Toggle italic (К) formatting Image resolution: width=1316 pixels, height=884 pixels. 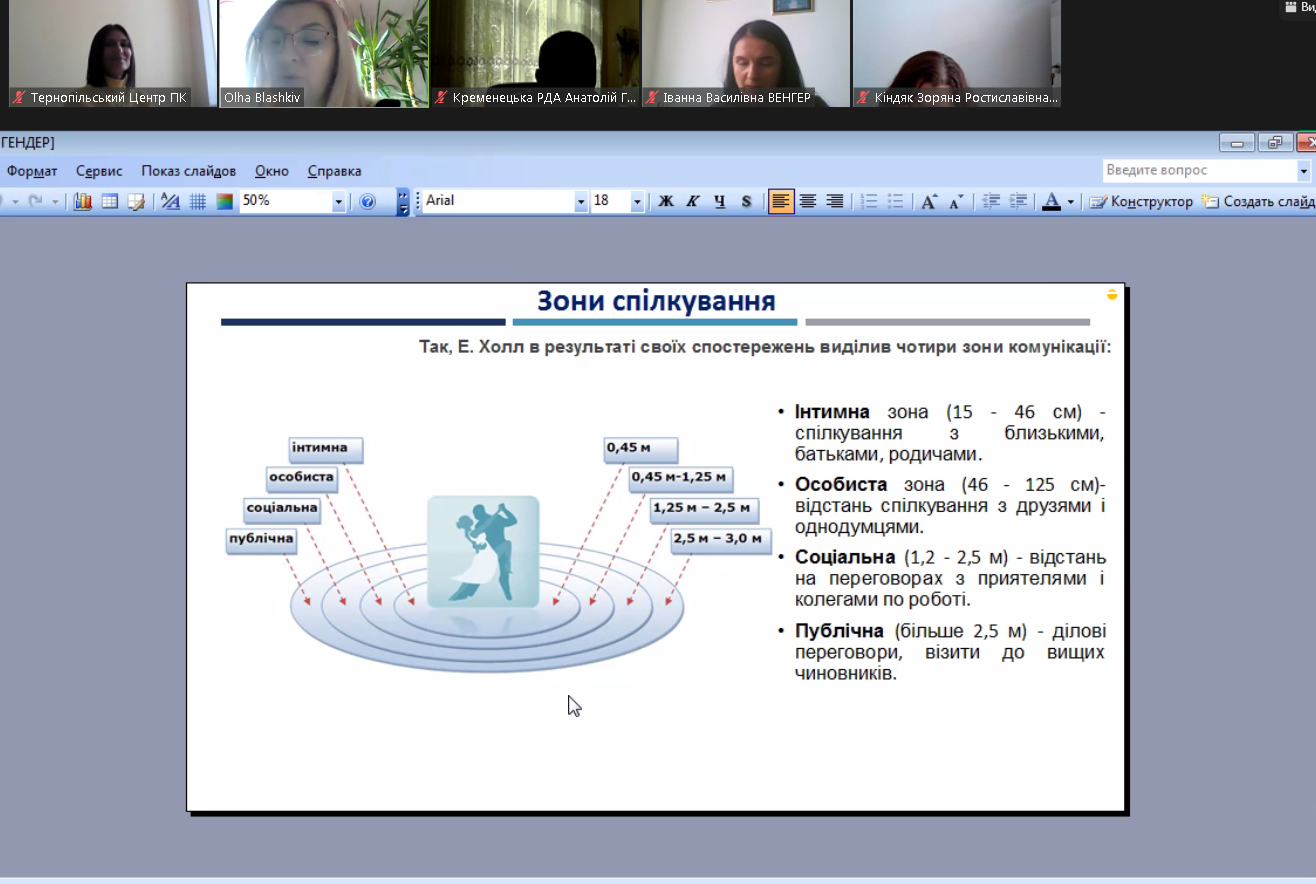coord(692,201)
